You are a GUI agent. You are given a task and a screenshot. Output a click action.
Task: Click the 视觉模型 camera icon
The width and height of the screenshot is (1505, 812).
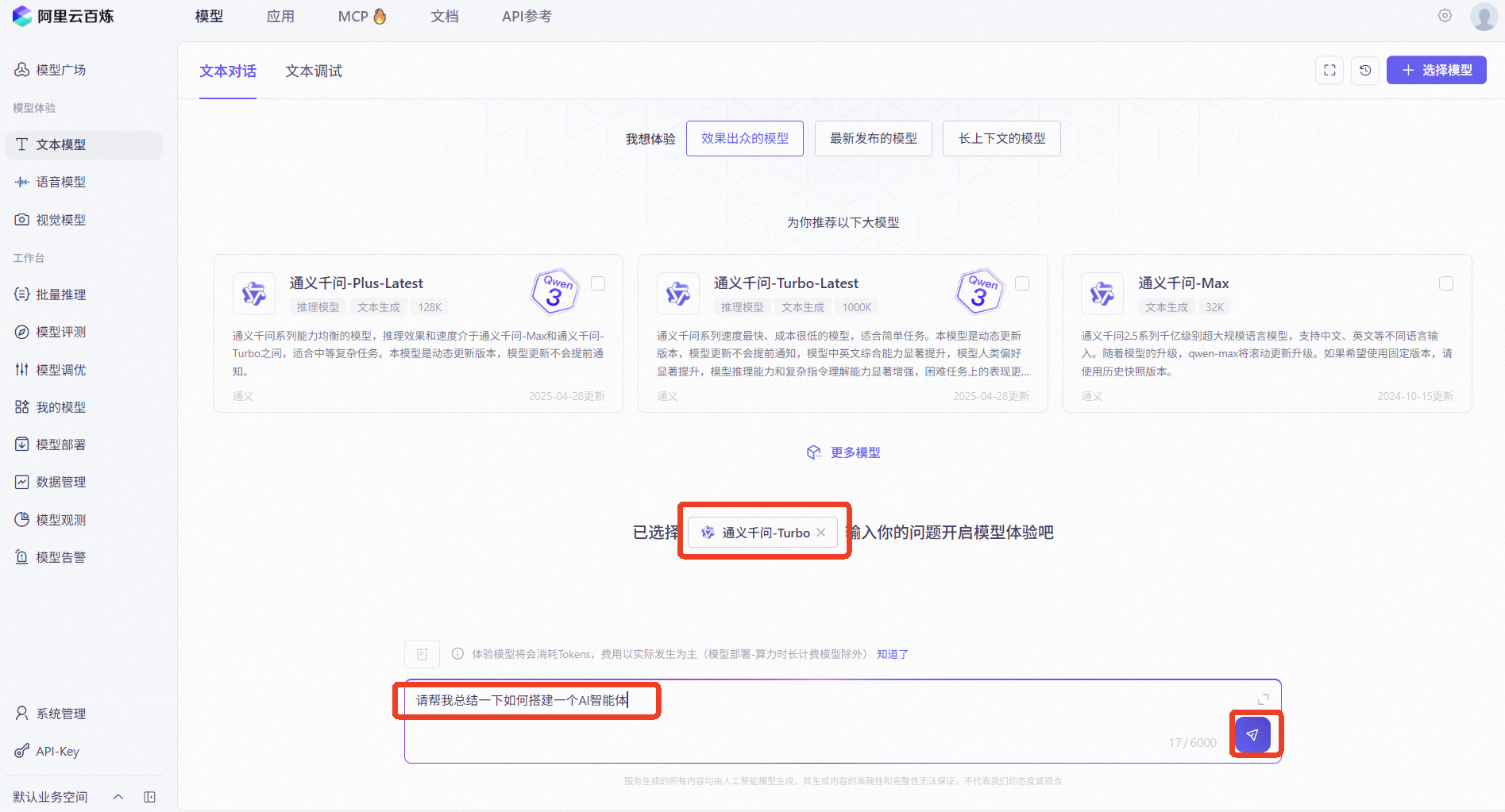point(21,220)
